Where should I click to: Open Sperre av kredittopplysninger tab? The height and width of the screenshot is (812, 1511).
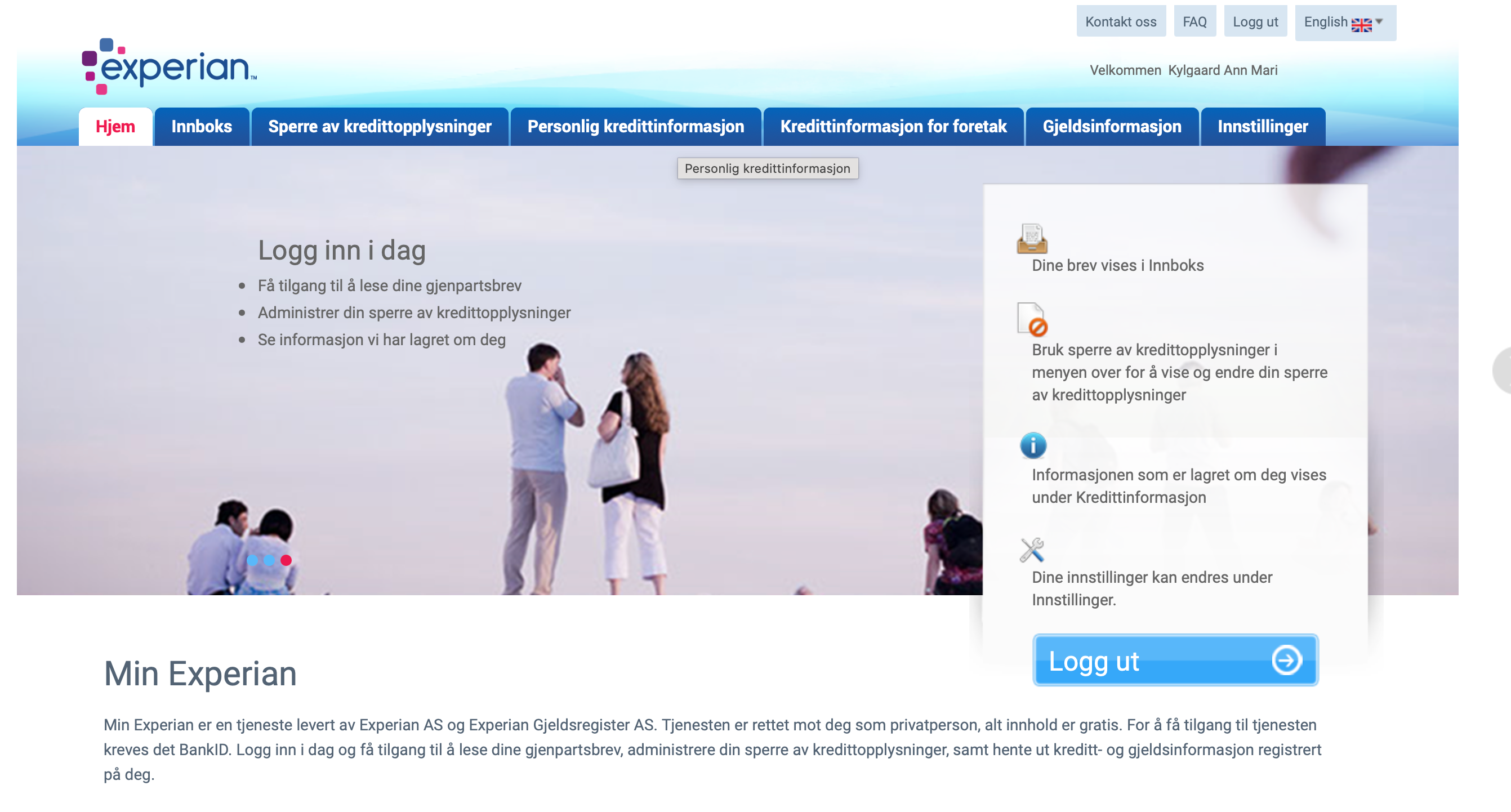tap(380, 127)
